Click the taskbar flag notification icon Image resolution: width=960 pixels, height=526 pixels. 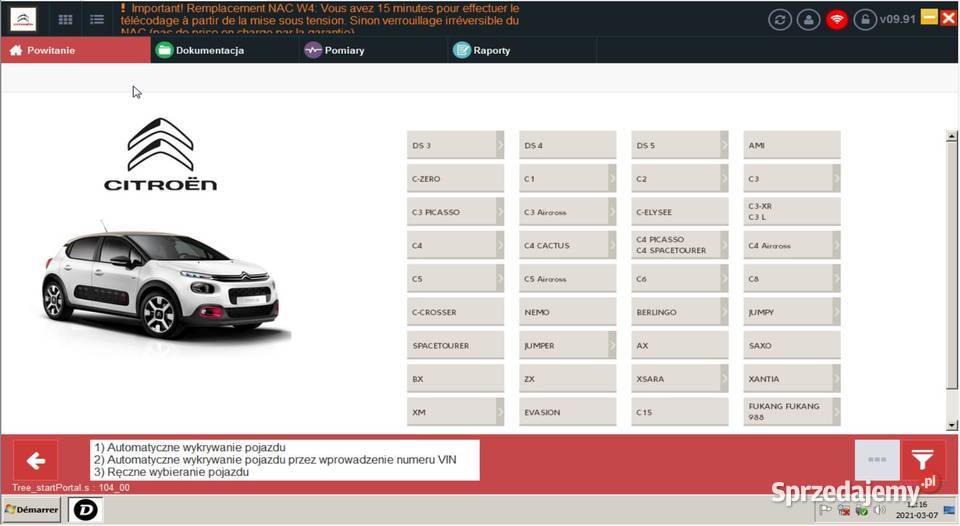[825, 509]
